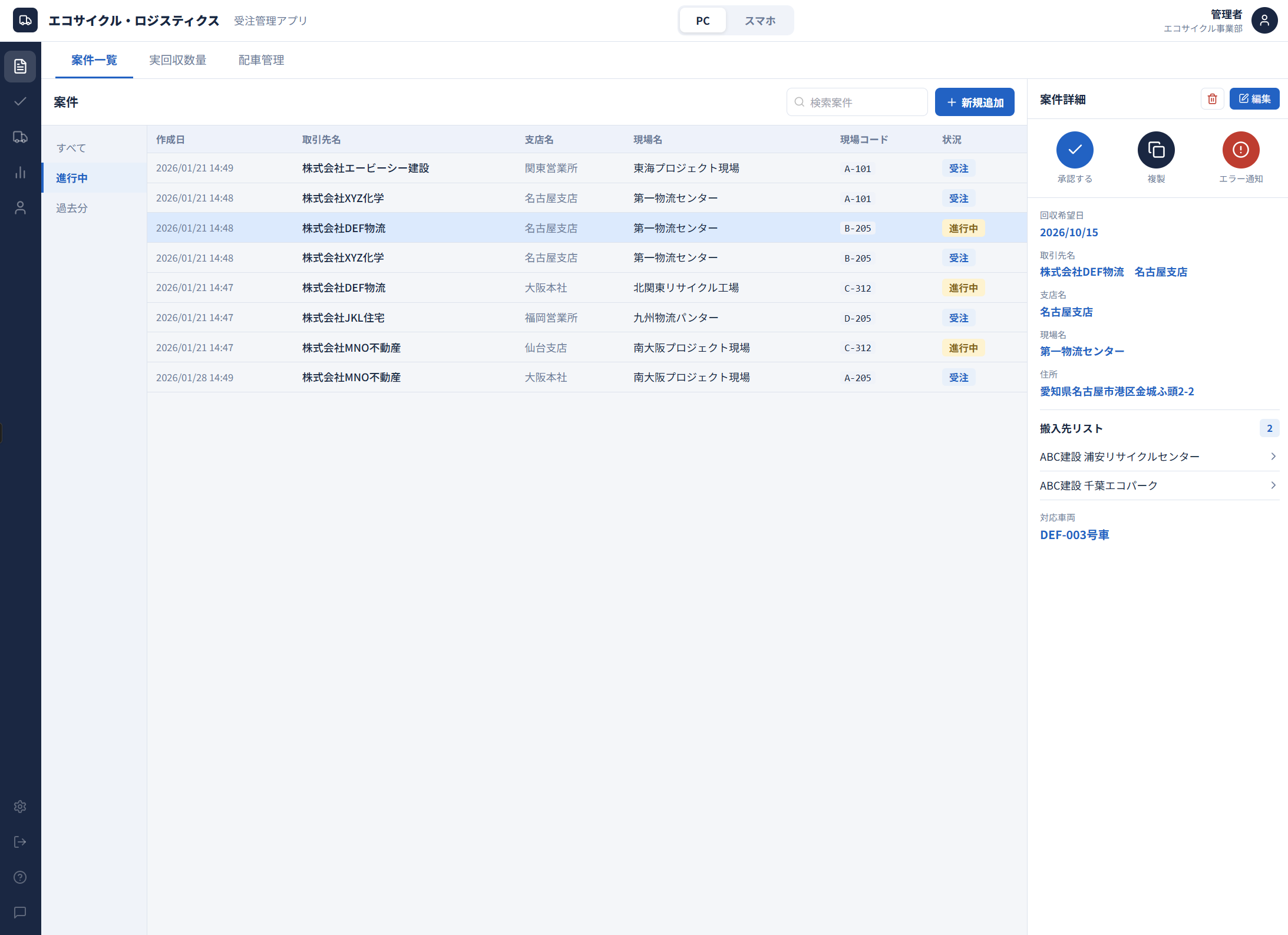Click the 2026/01/28 14:49 date cell

[194, 378]
